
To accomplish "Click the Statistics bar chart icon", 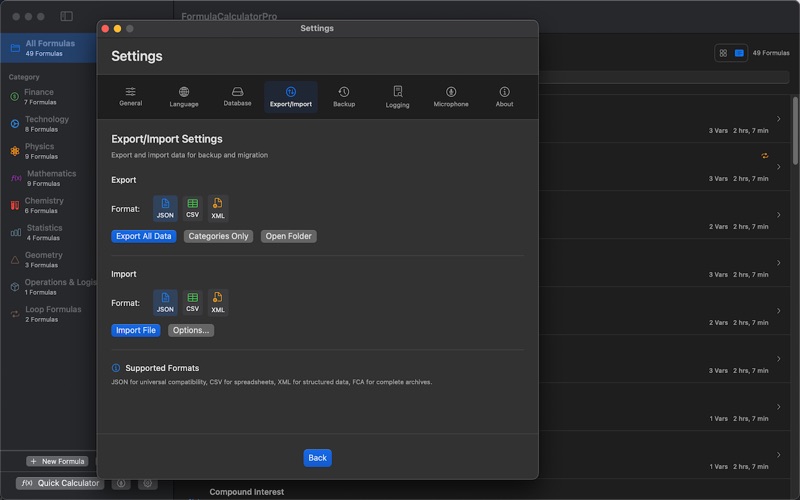I will pyautogui.click(x=16, y=232).
